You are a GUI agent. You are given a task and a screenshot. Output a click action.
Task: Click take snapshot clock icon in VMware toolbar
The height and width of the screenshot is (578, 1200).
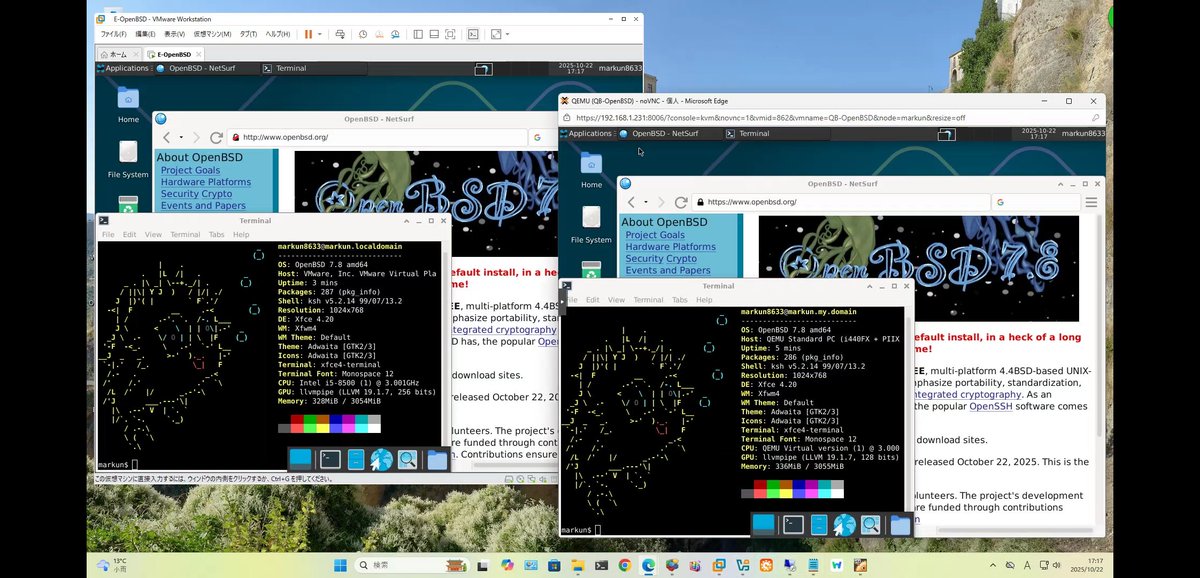pos(363,34)
